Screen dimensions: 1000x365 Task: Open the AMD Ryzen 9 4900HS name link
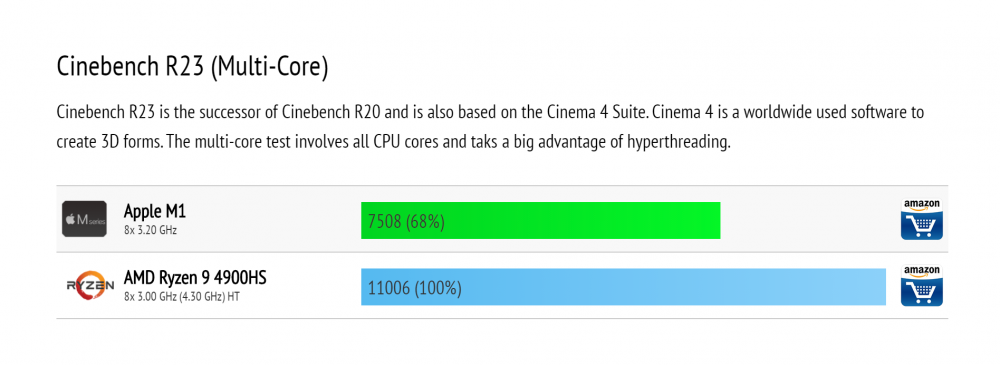[x=195, y=278]
